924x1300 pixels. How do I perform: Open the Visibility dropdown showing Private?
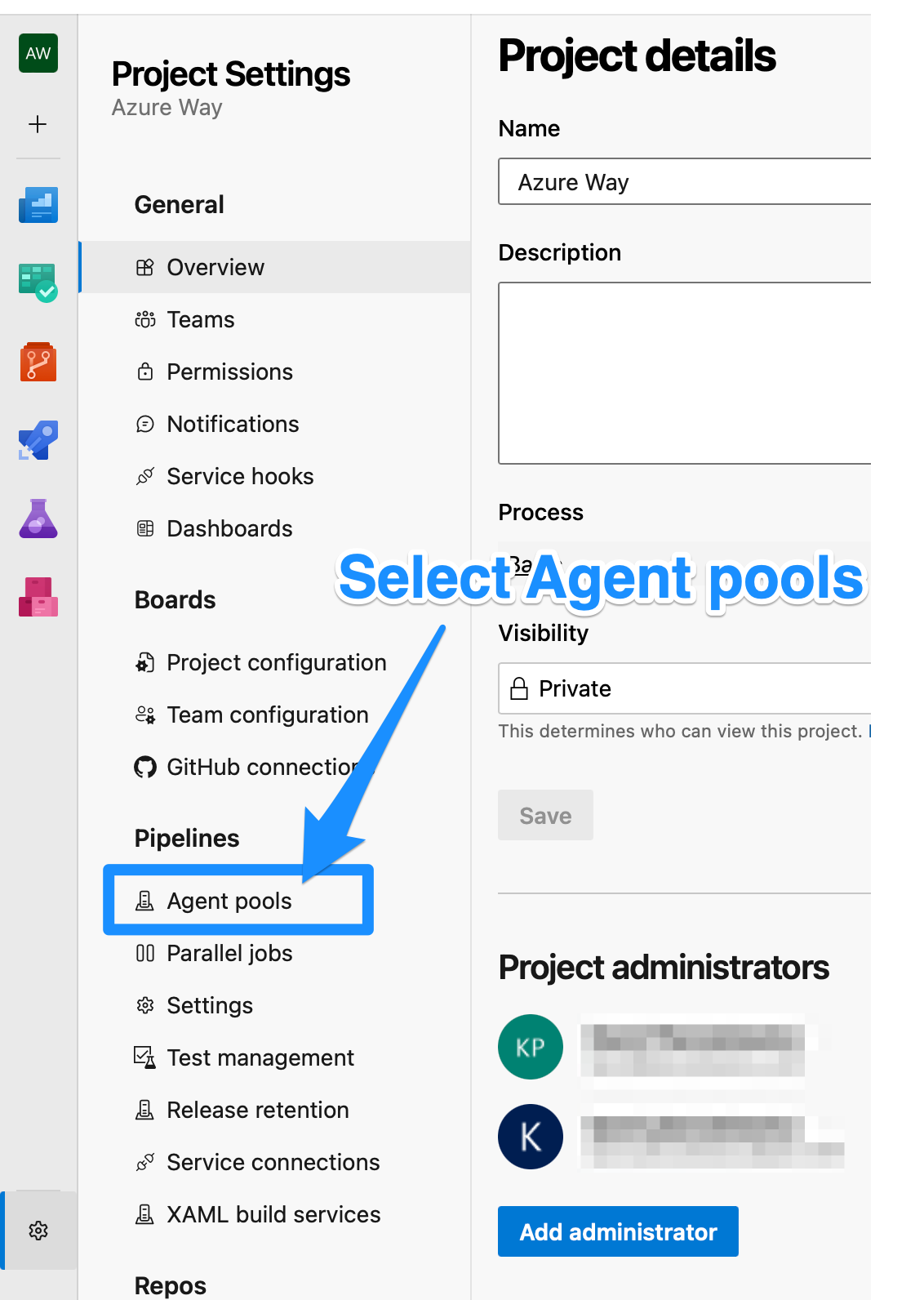684,688
